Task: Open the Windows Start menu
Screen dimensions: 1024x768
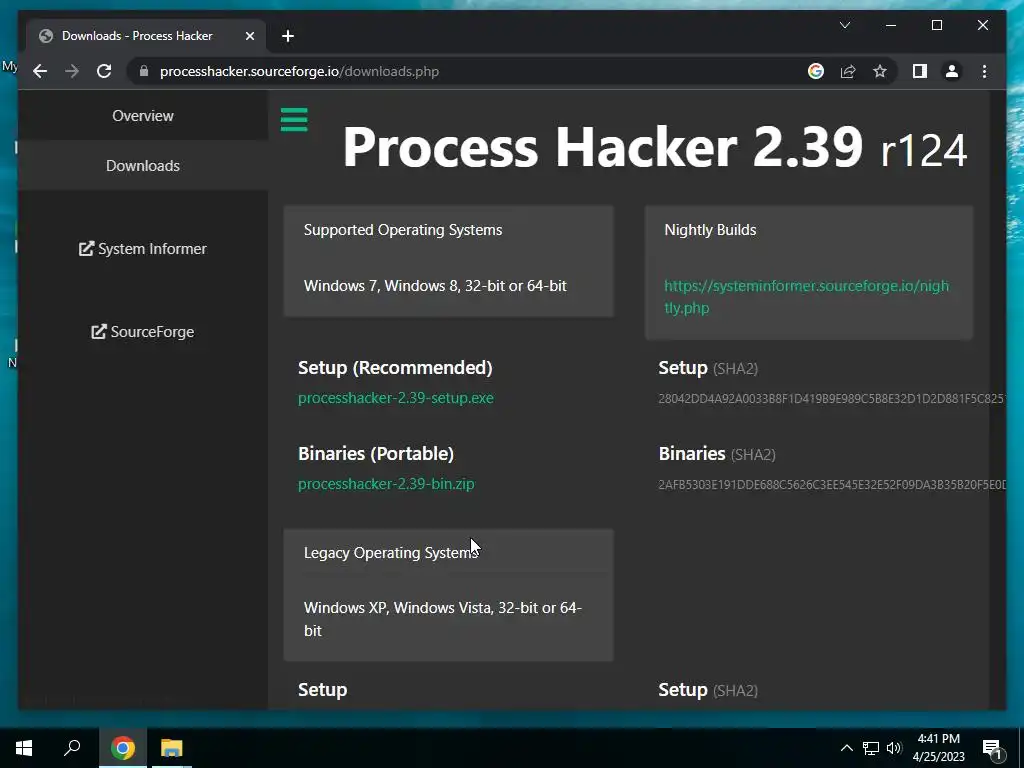Action: (24, 748)
